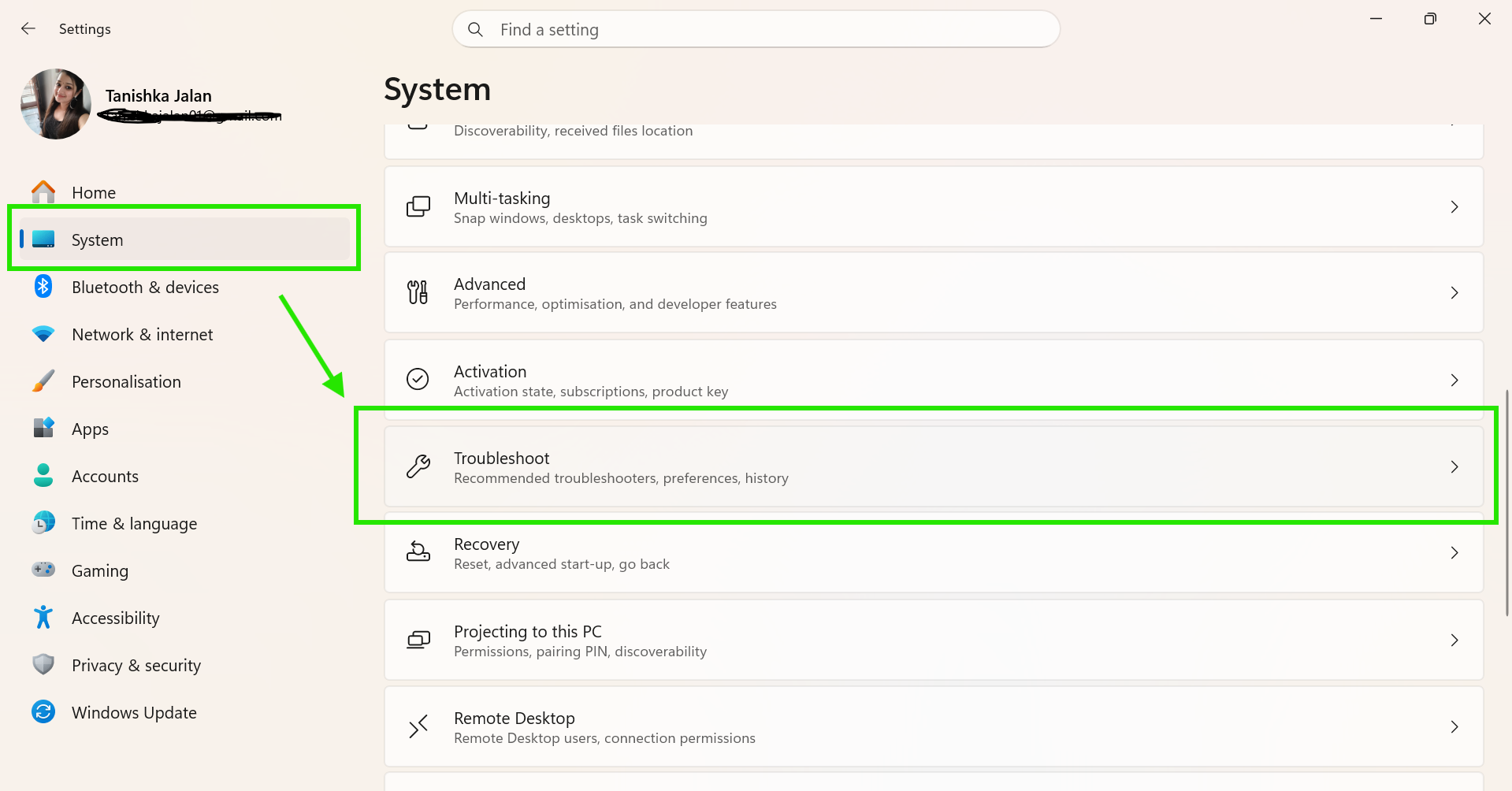Screen dimensions: 1512x791
Task: Click the Find a setting search box
Action: [756, 29]
